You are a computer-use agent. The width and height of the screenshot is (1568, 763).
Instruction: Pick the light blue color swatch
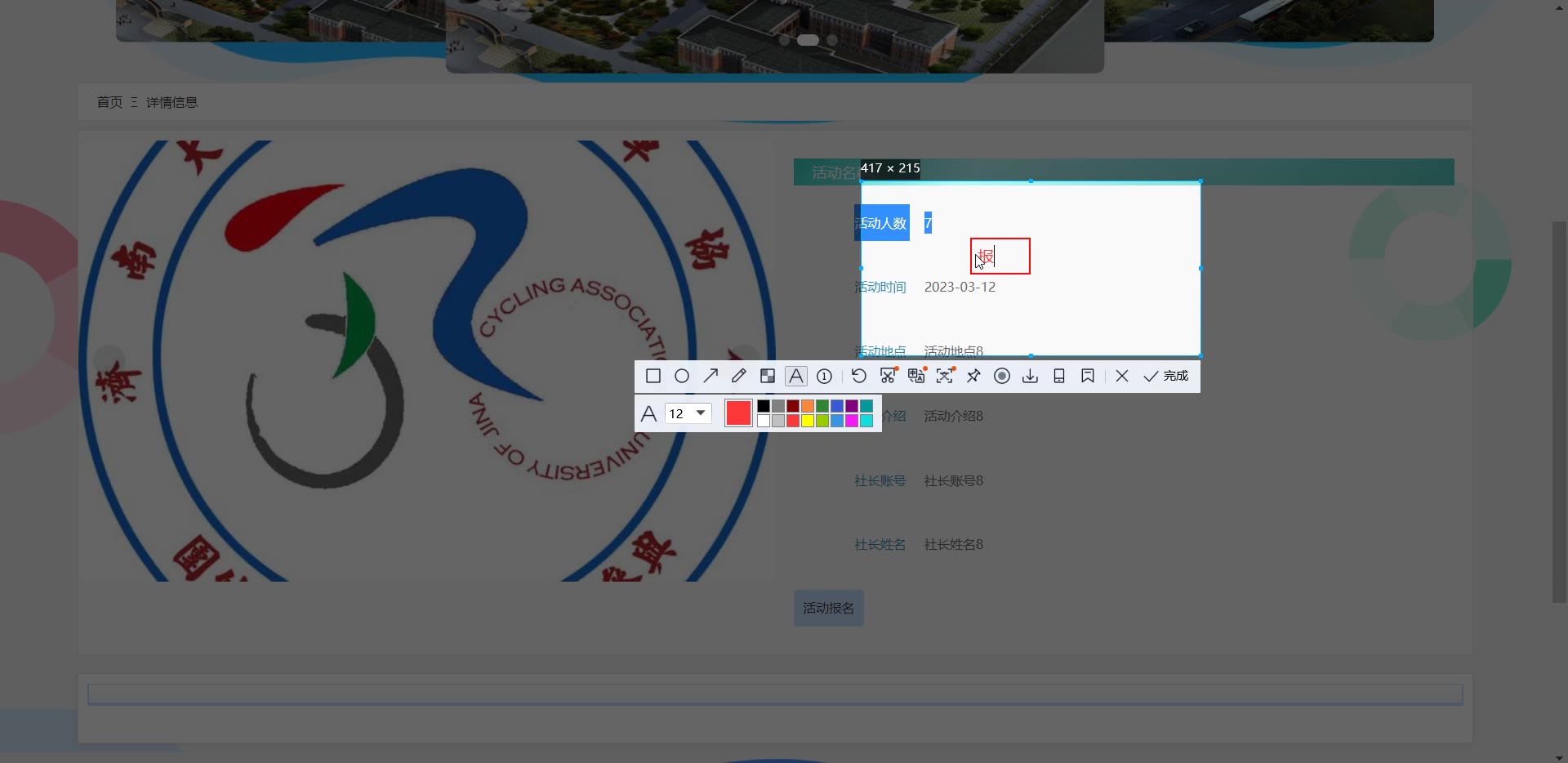point(837,421)
